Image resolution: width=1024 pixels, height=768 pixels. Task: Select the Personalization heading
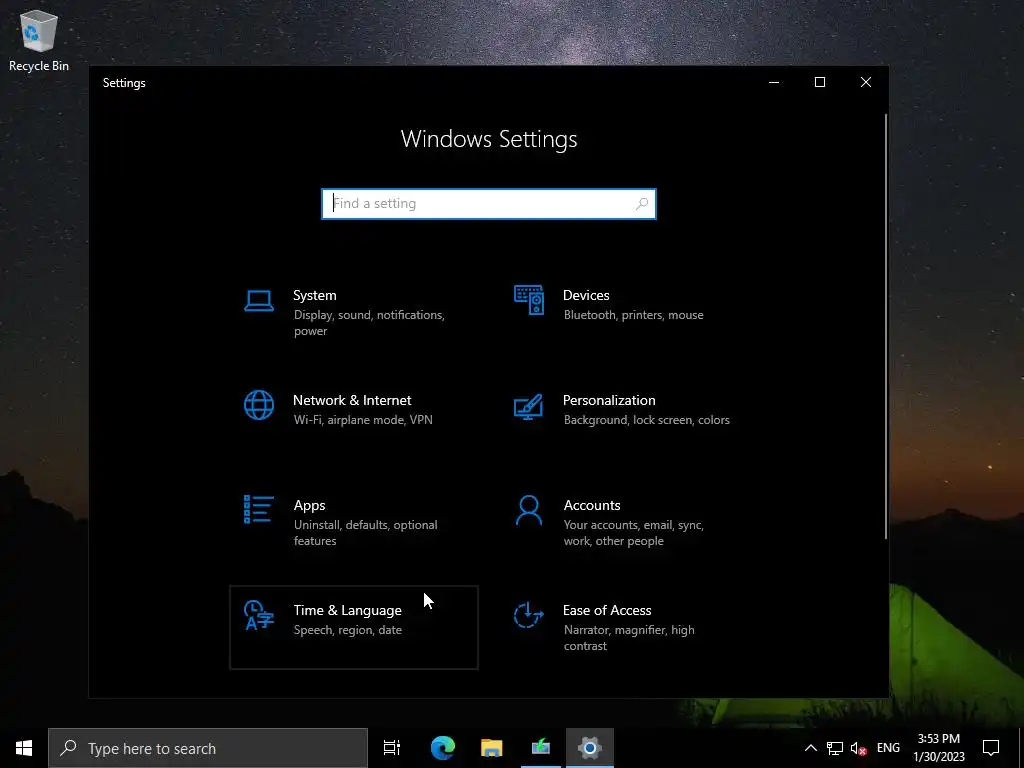[609, 400]
